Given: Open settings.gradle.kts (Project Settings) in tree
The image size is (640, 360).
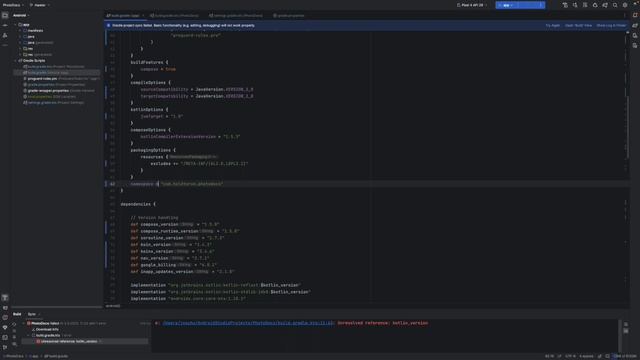Looking at the screenshot, I should [x=53, y=102].
